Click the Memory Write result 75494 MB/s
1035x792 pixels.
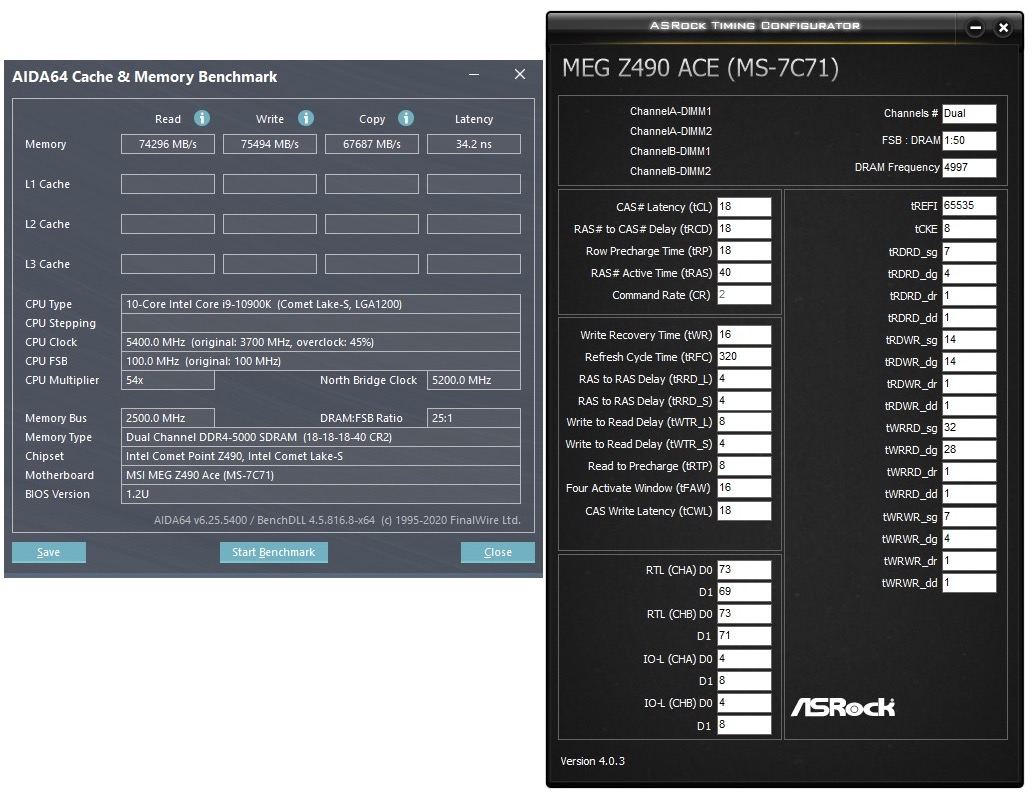coord(270,144)
